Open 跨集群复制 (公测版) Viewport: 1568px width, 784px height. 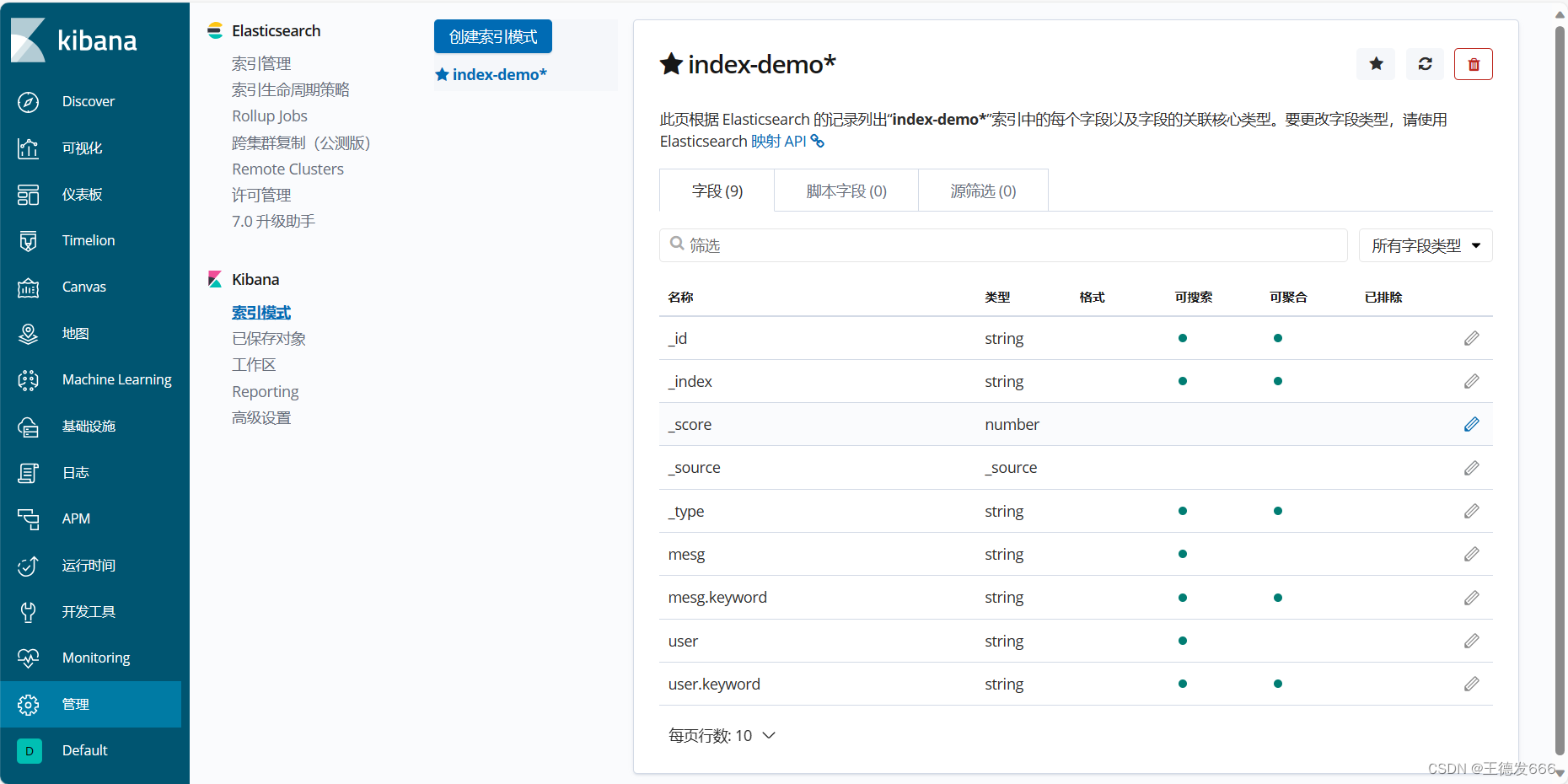pos(301,142)
